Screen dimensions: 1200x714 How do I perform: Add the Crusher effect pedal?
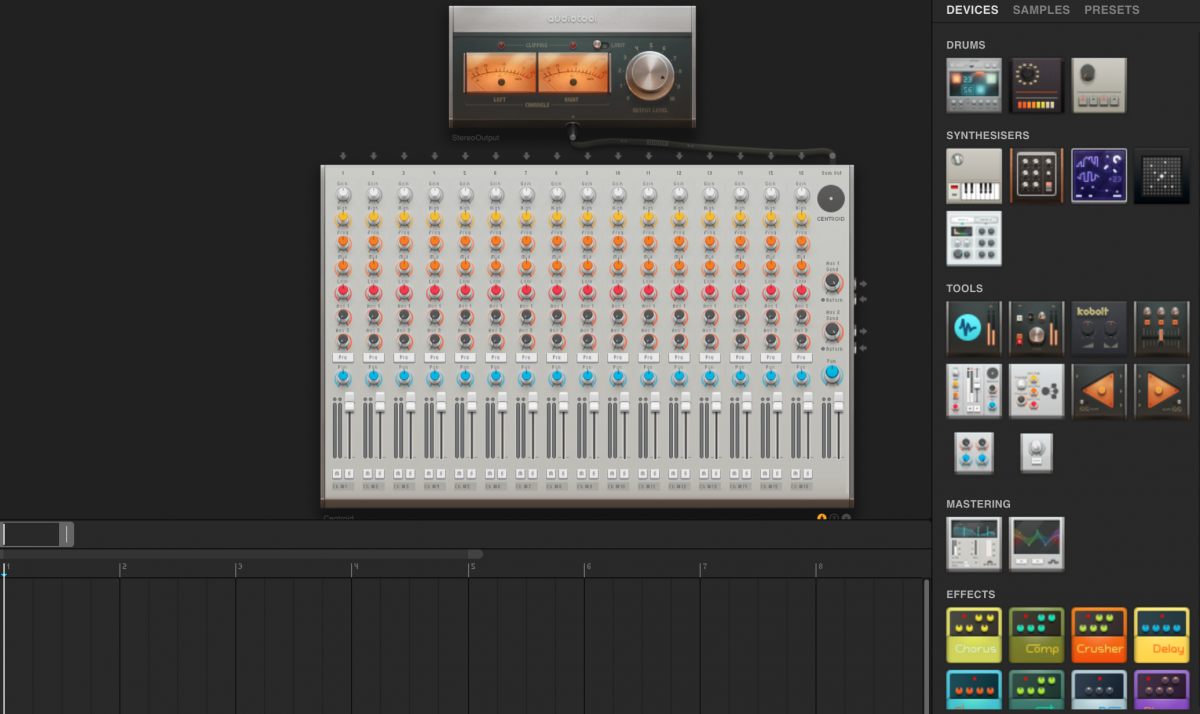click(1099, 635)
